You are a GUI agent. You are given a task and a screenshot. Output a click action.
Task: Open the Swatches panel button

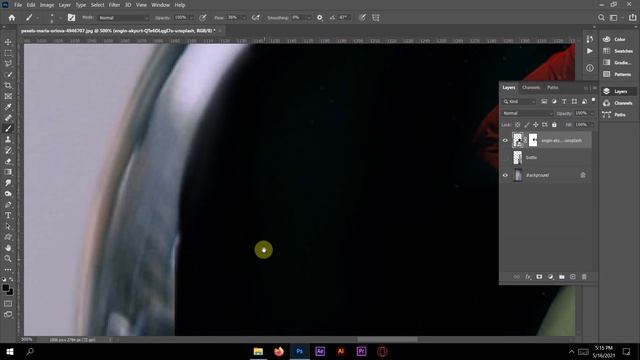[x=618, y=51]
